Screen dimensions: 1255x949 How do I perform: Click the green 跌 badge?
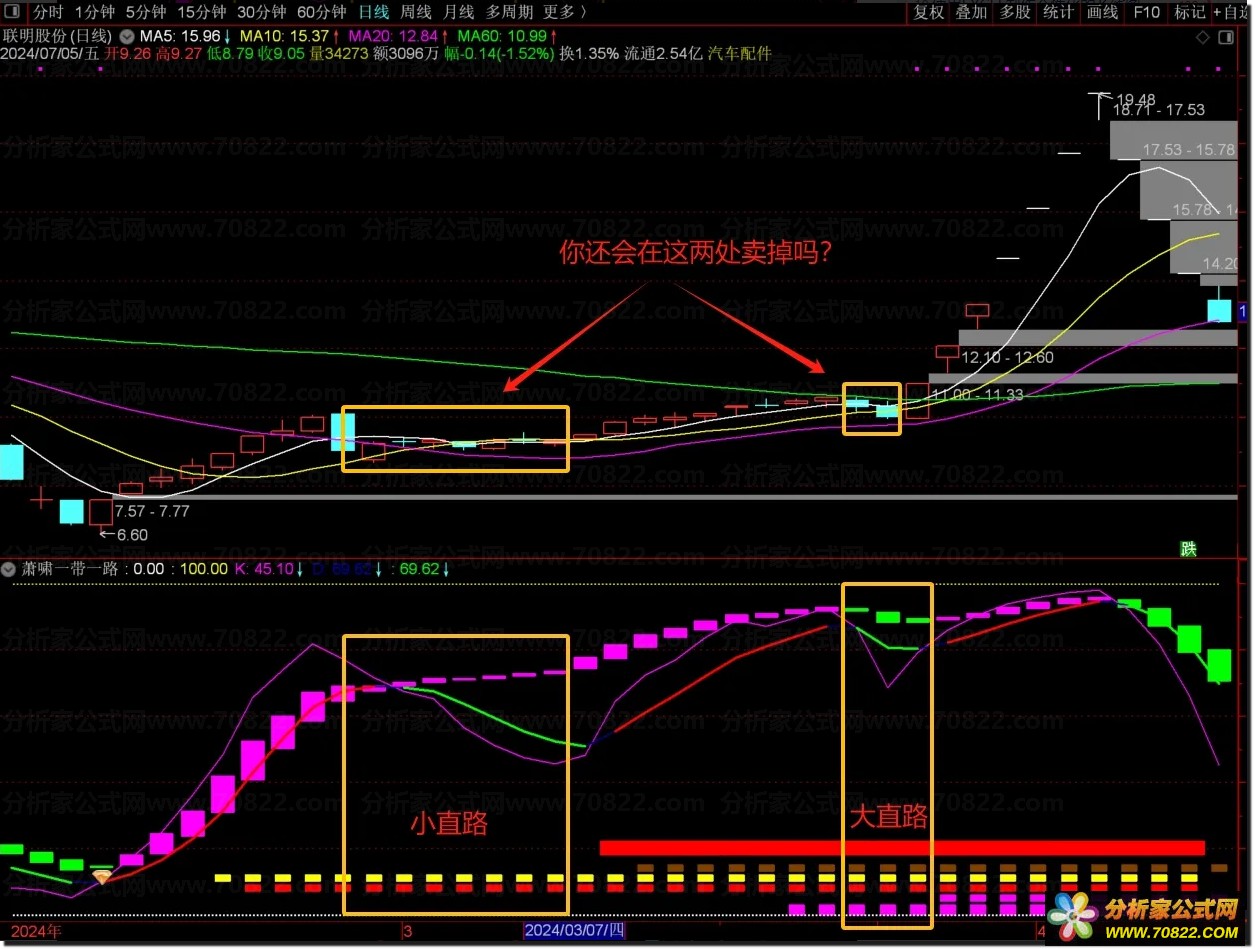tap(1188, 548)
